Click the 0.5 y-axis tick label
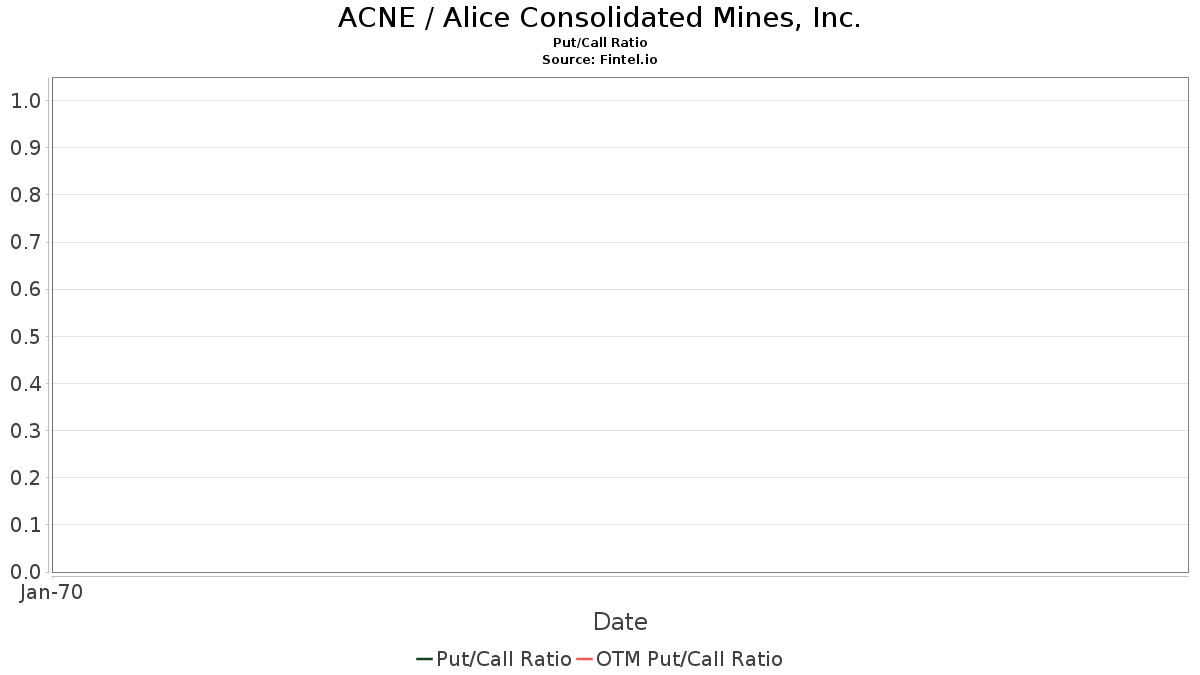This screenshot has width=1200, height=675. (25, 337)
